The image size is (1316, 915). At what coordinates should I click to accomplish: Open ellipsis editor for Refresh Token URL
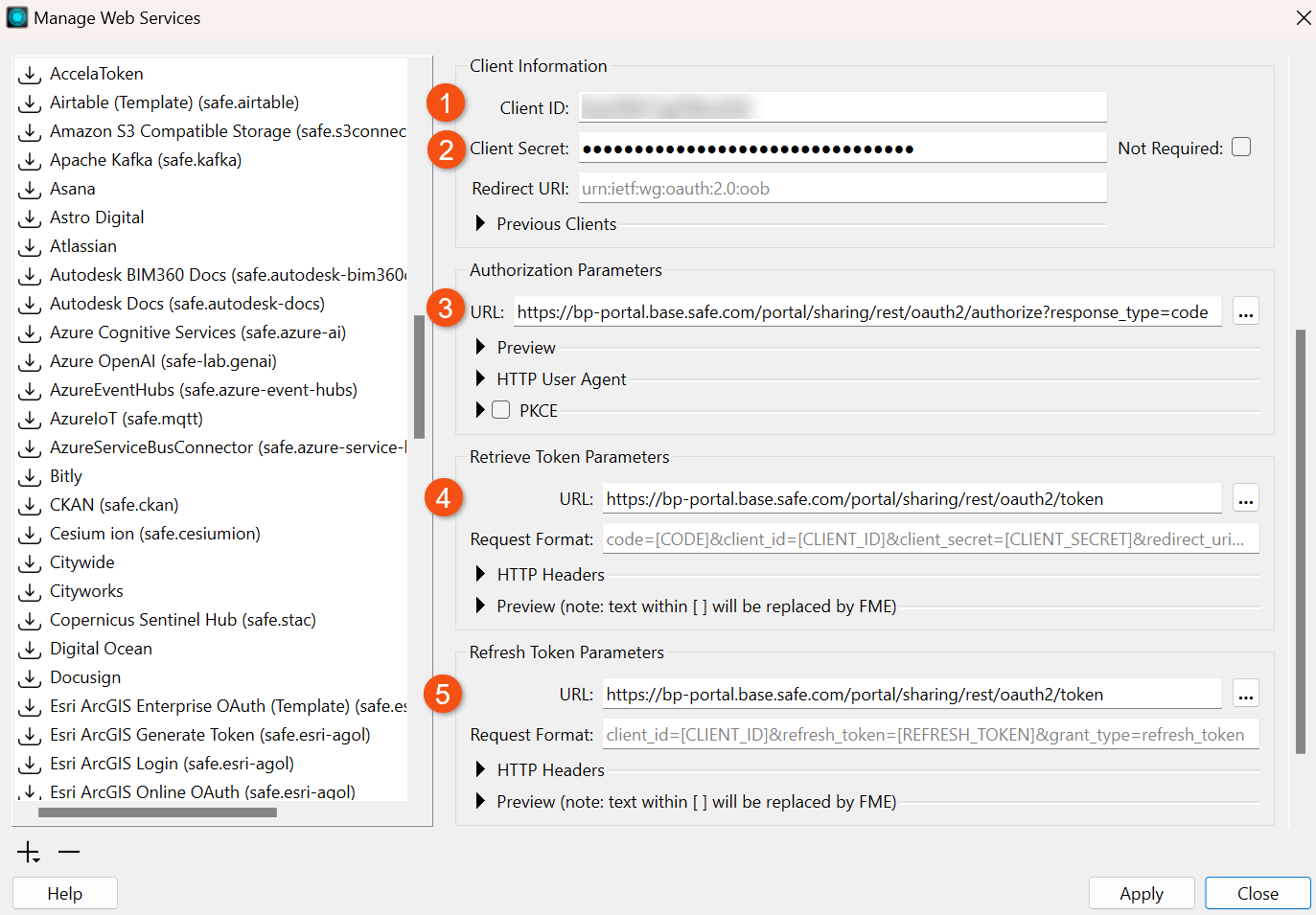[x=1245, y=694]
